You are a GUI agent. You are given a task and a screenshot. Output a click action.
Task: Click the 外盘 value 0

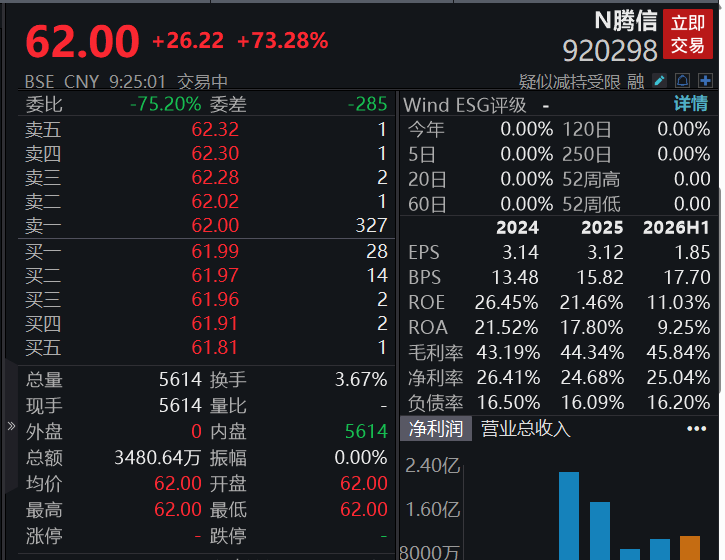196,431
